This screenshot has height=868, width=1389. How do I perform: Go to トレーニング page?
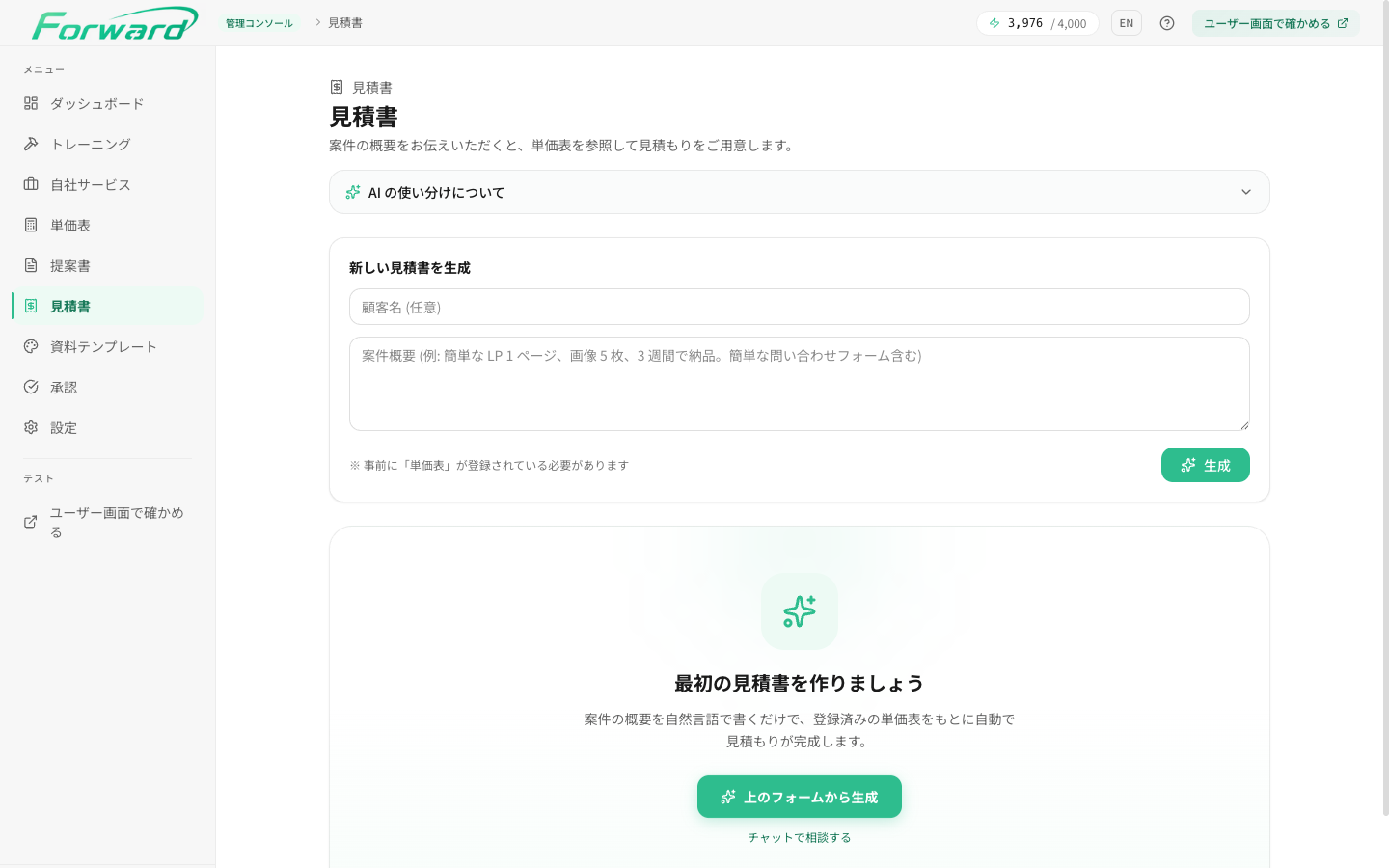coord(108,144)
